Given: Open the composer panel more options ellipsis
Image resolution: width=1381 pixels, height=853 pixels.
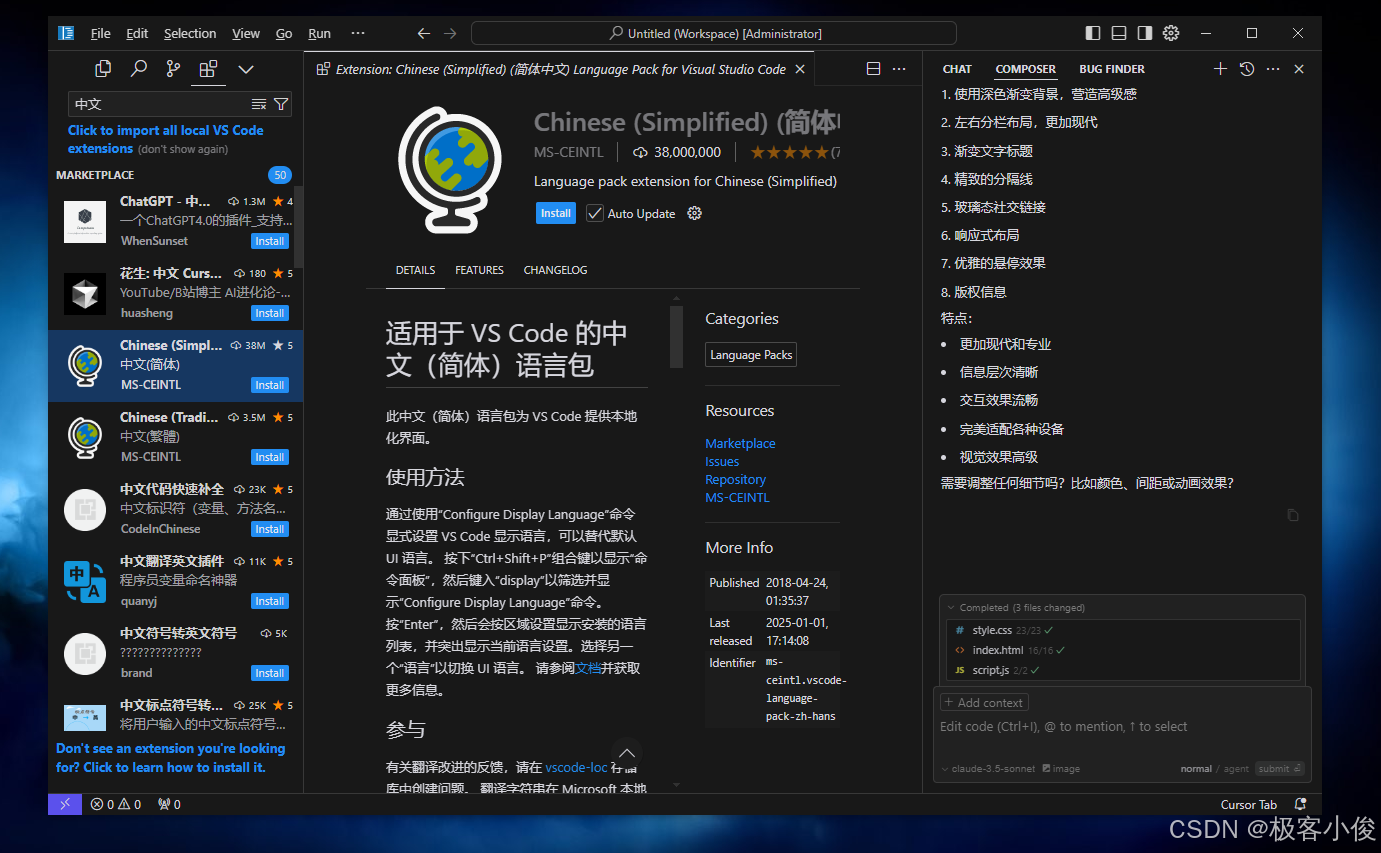Looking at the screenshot, I should [1272, 69].
